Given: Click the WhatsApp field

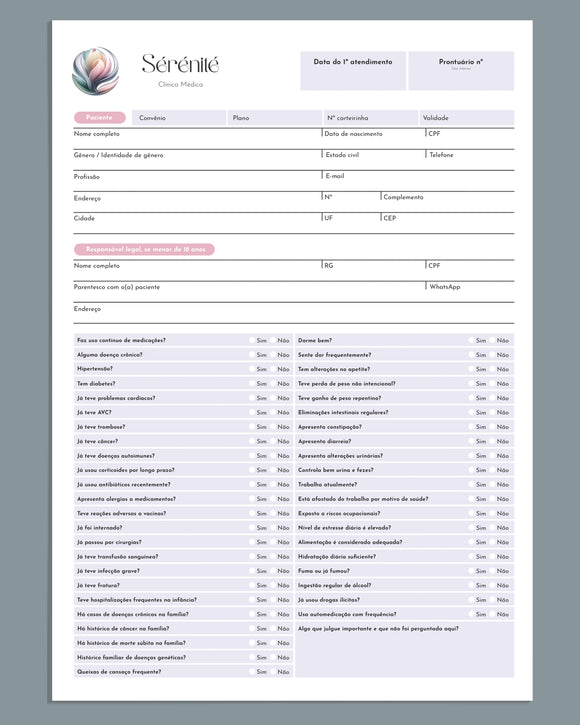Looking at the screenshot, I should (x=470, y=292).
